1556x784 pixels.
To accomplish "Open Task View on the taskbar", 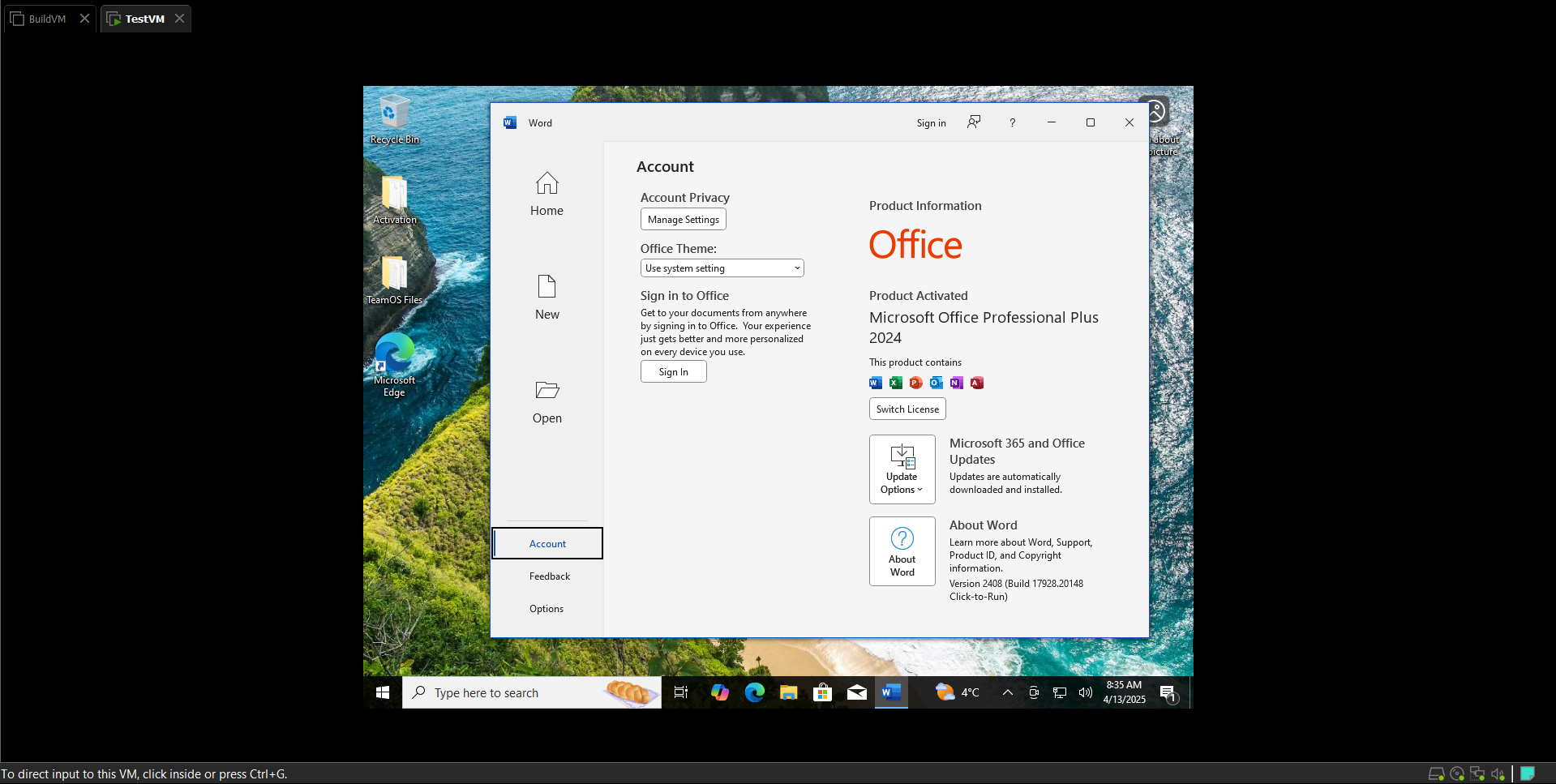I will (x=681, y=692).
